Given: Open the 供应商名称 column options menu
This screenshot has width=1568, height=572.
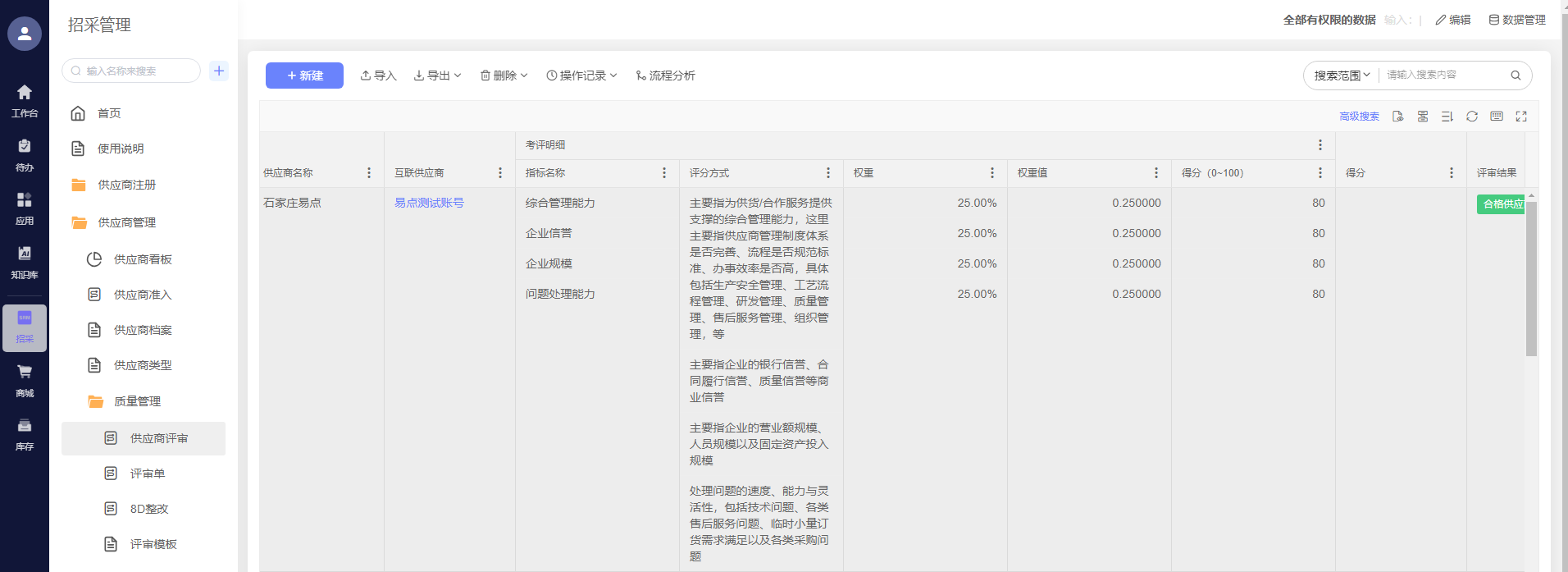Looking at the screenshot, I should pyautogui.click(x=369, y=173).
